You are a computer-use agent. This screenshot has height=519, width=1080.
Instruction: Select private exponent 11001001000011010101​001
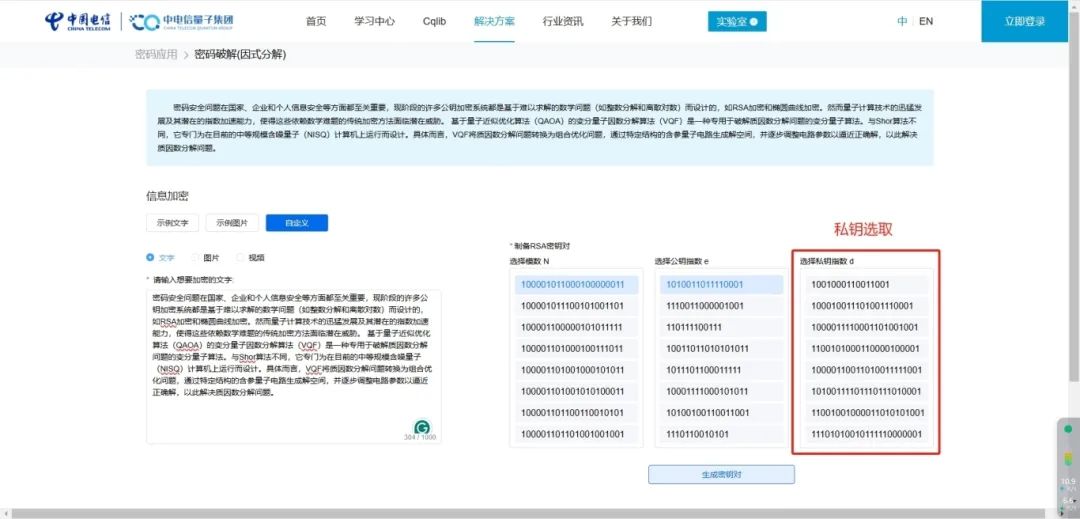866,413
